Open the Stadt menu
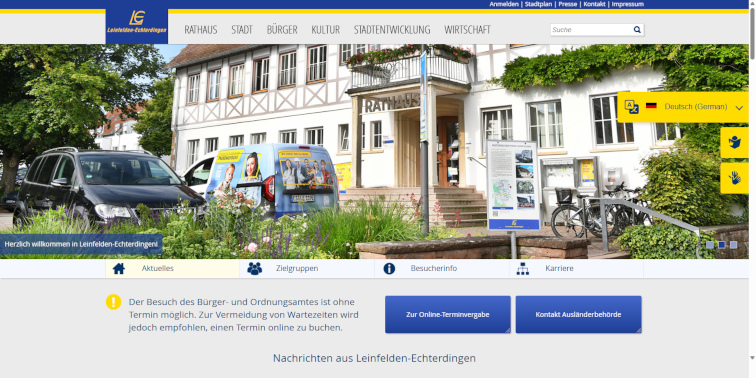 pos(242,30)
